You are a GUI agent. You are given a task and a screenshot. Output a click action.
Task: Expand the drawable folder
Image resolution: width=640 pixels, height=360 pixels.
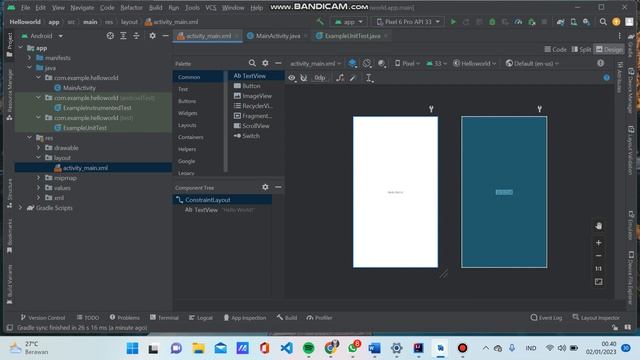38,148
